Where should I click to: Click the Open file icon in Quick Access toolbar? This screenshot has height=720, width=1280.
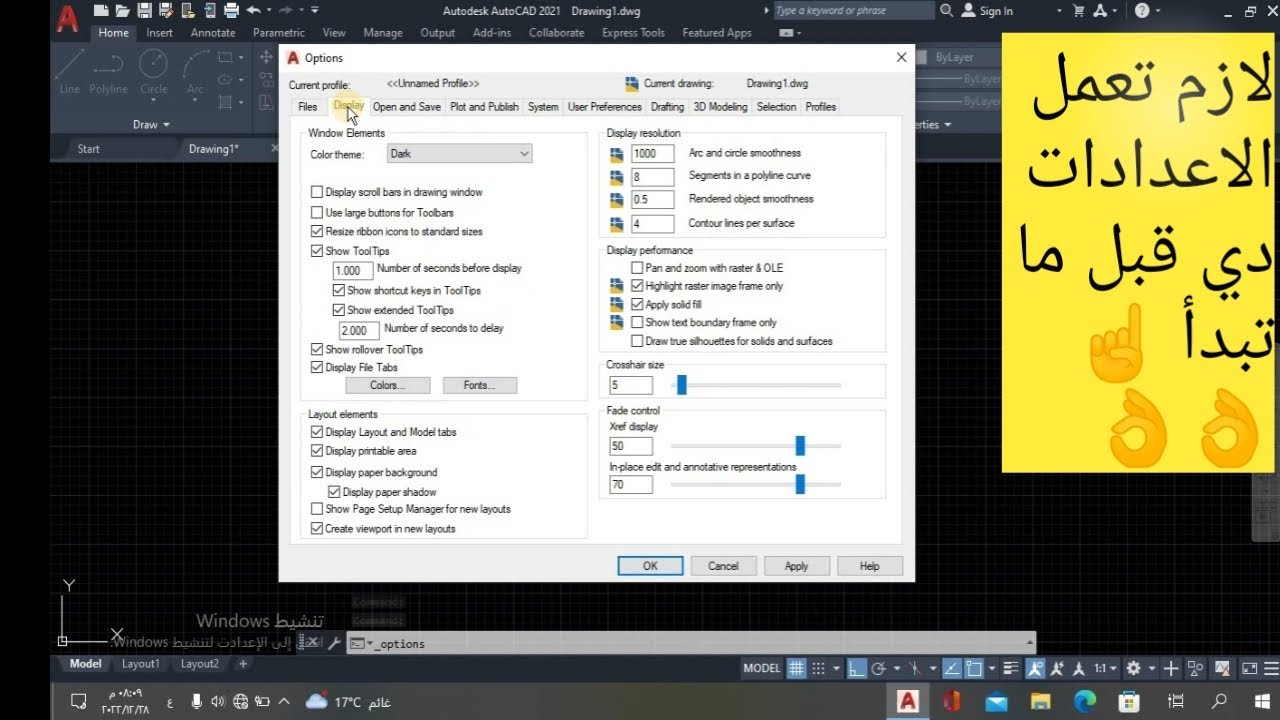[122, 11]
